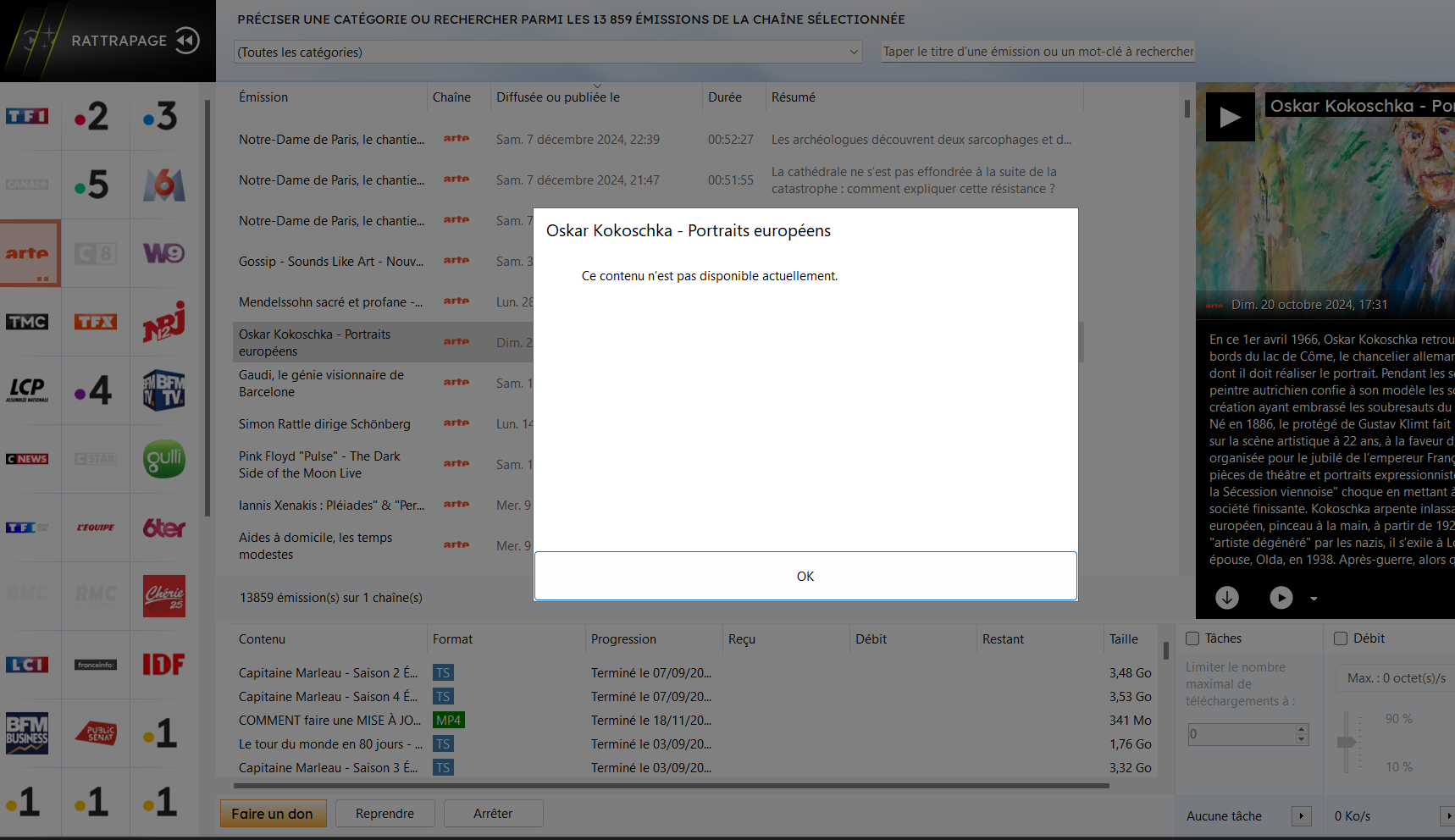Adjust the download speed limit slider
1455x840 pixels.
point(1346,742)
